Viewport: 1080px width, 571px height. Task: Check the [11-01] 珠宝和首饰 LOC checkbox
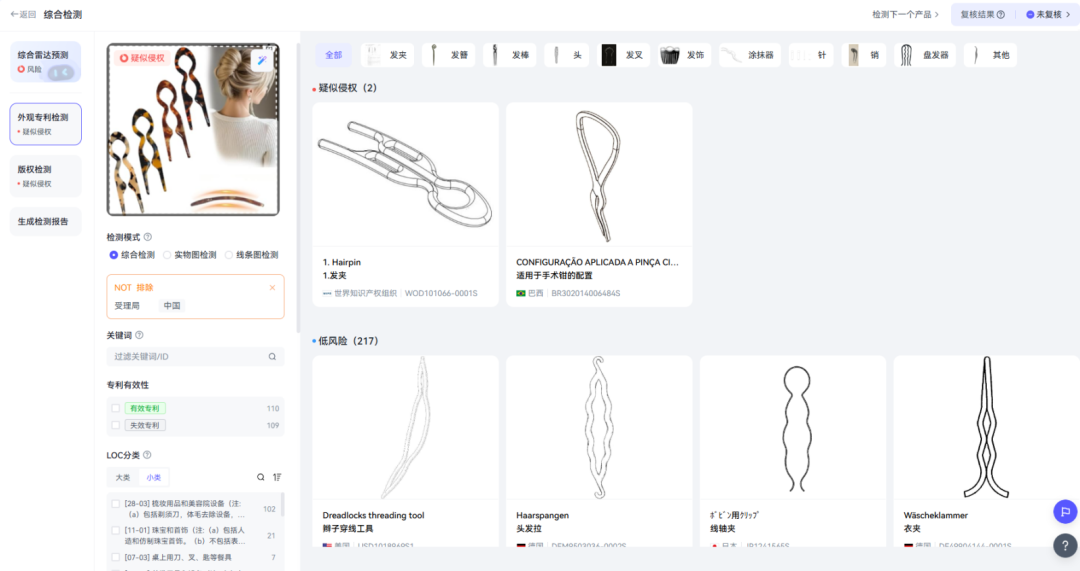click(116, 530)
